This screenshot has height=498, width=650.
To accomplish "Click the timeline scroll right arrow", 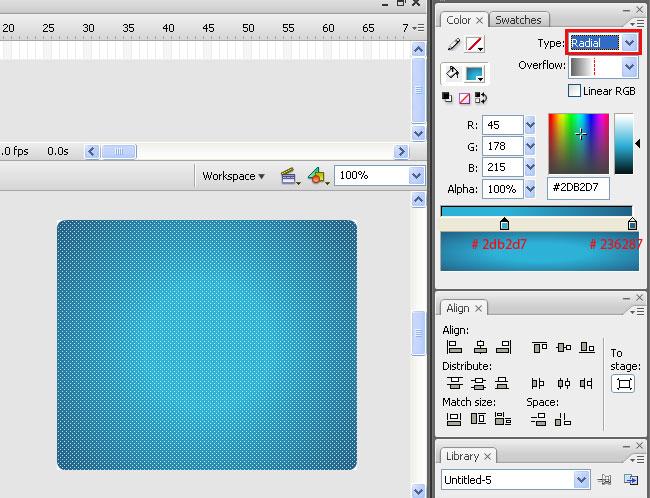I will [x=401, y=152].
